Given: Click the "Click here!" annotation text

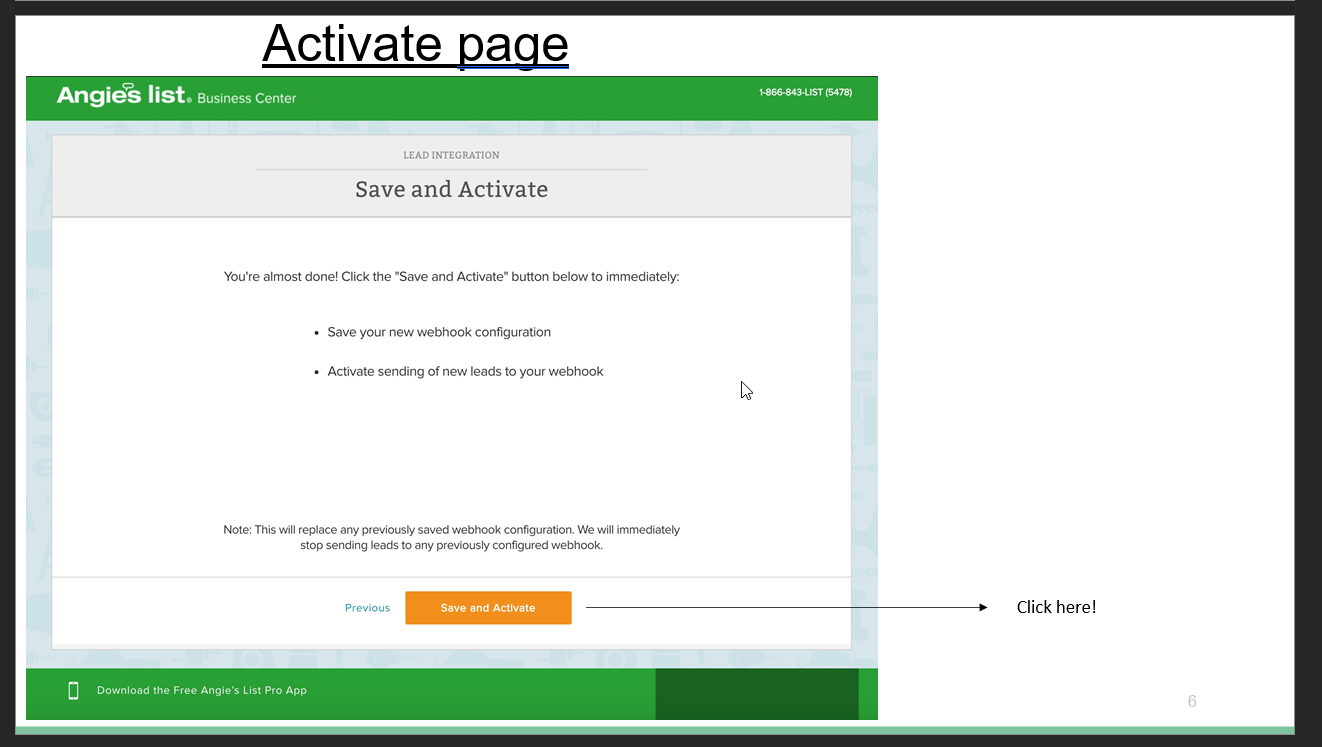Looking at the screenshot, I should pos(1056,607).
